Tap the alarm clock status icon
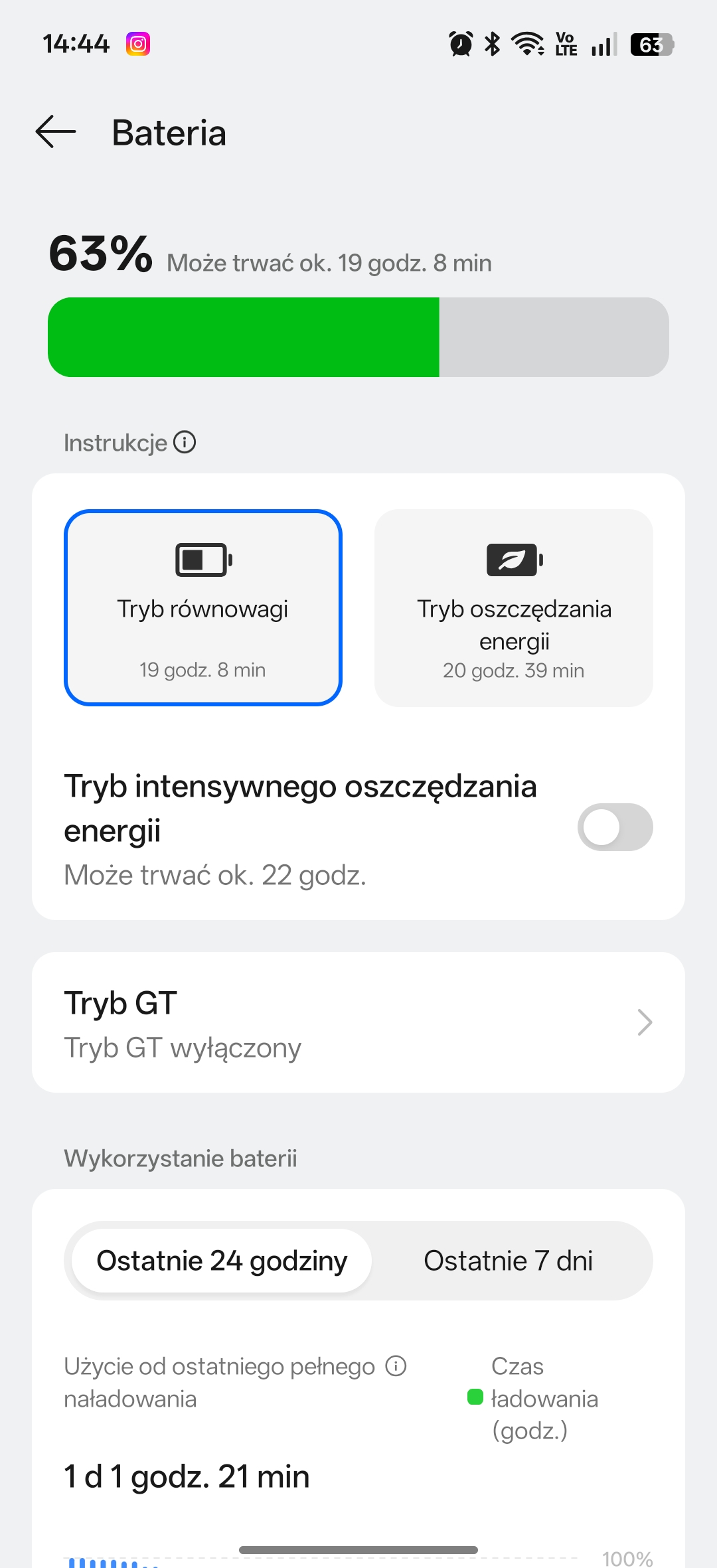717x1568 pixels. point(461,44)
